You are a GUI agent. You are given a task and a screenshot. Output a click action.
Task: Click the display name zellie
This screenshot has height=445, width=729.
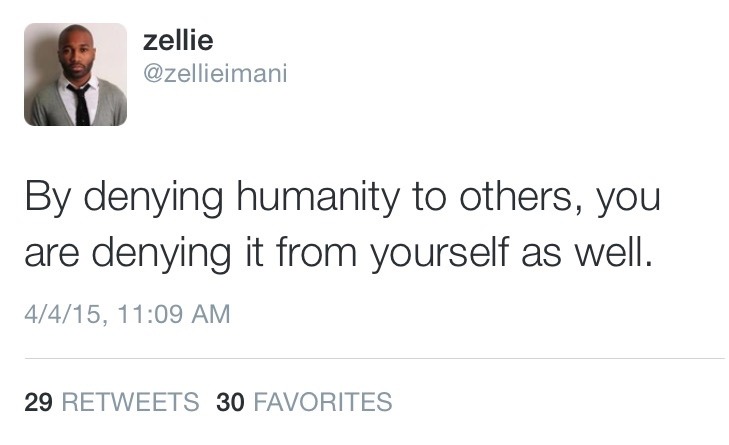pos(178,40)
